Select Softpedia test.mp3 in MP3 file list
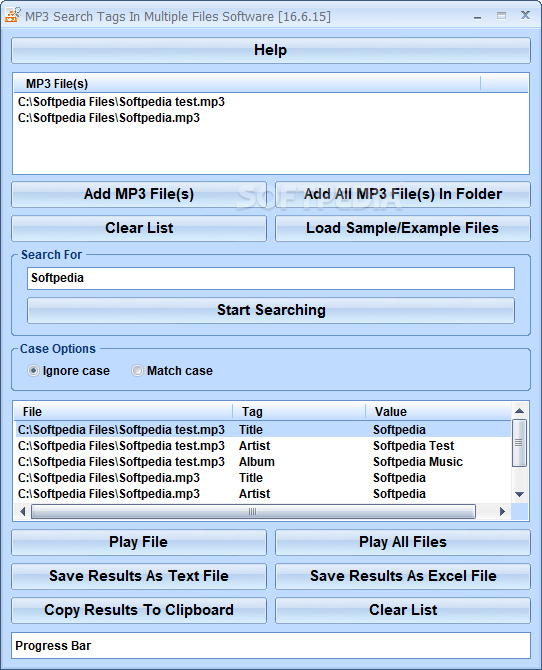542x670 pixels. click(x=121, y=102)
